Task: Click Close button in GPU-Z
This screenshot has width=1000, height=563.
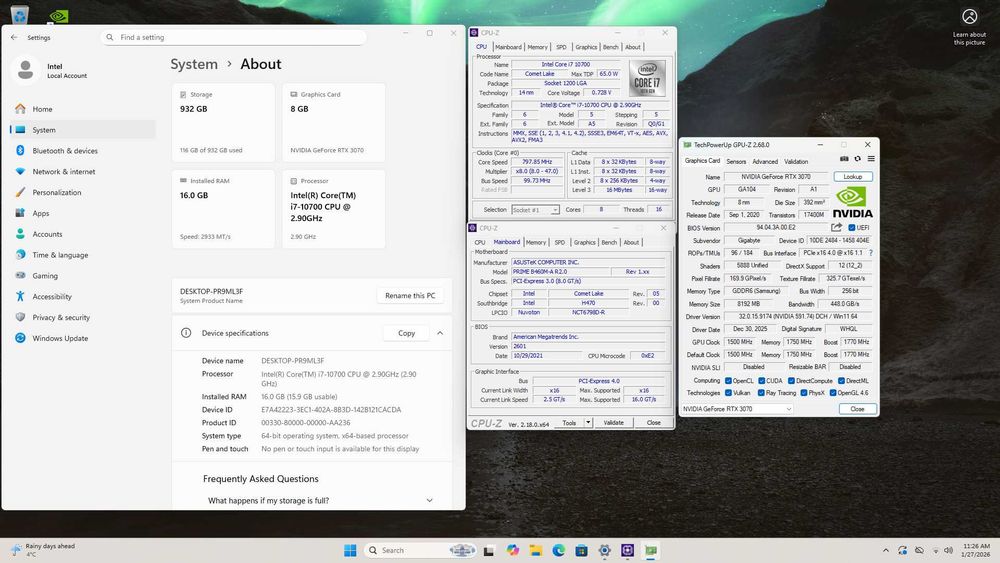Action: [x=857, y=409]
